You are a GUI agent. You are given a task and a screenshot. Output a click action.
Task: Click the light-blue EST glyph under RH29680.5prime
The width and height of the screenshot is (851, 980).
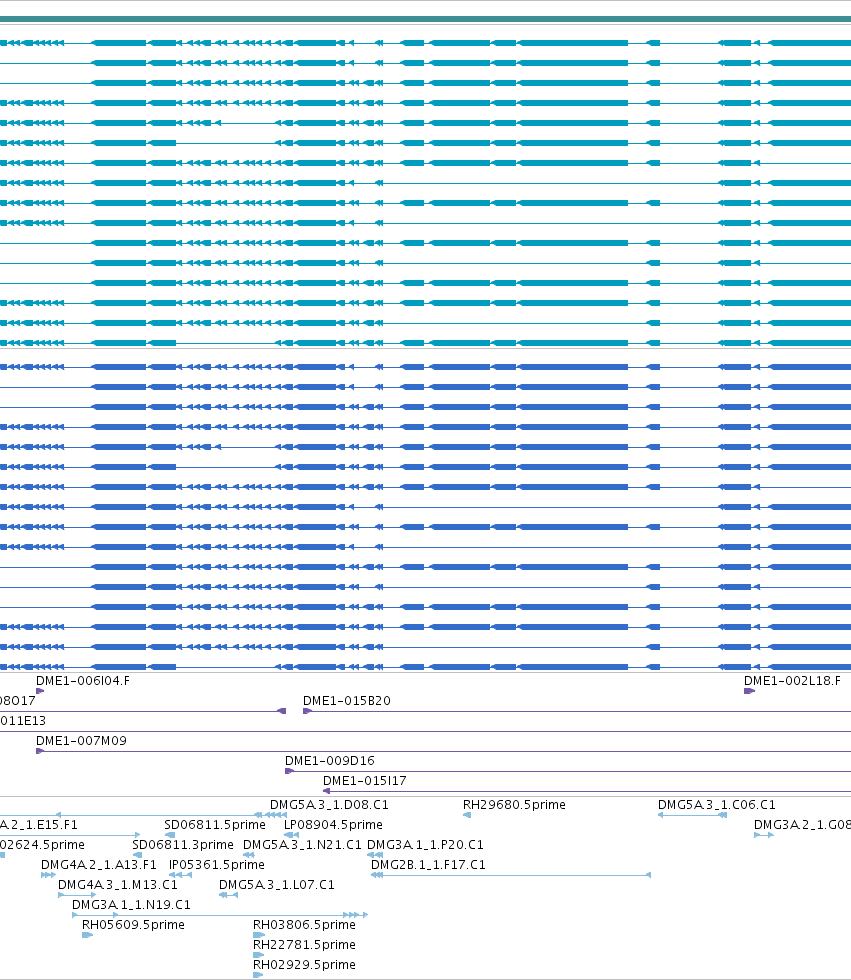(467, 814)
